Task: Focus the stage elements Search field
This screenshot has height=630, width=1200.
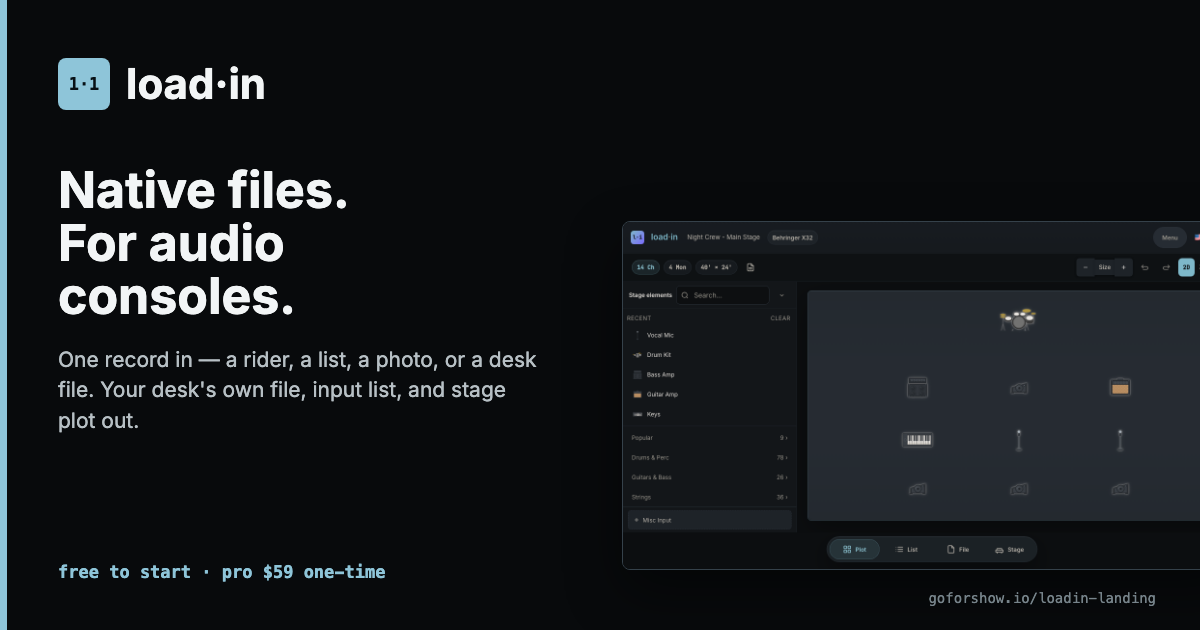Action: [723, 296]
